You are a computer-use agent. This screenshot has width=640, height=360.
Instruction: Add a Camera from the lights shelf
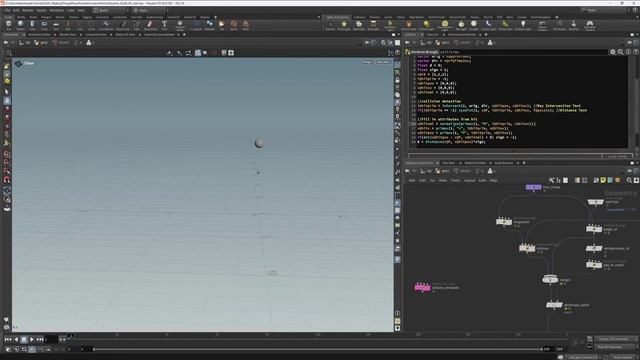pyautogui.click(x=330, y=25)
